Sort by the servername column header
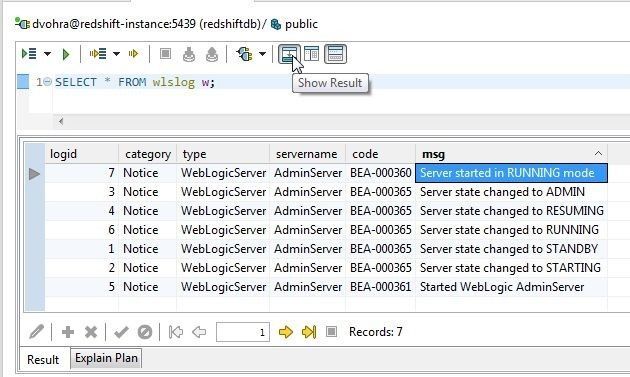Image resolution: width=630 pixels, height=377 pixels. pyautogui.click(x=307, y=154)
